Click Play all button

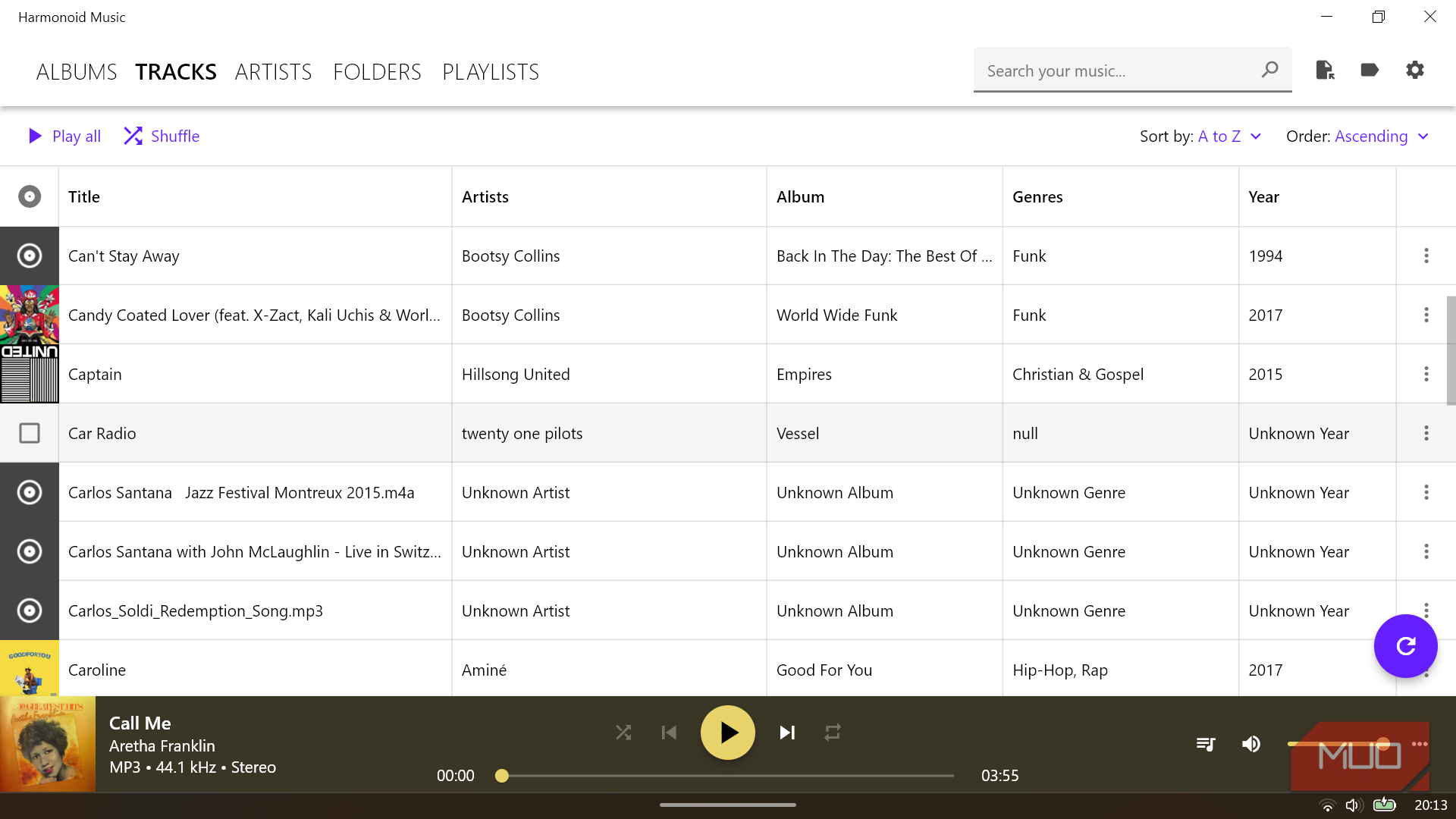pos(64,136)
